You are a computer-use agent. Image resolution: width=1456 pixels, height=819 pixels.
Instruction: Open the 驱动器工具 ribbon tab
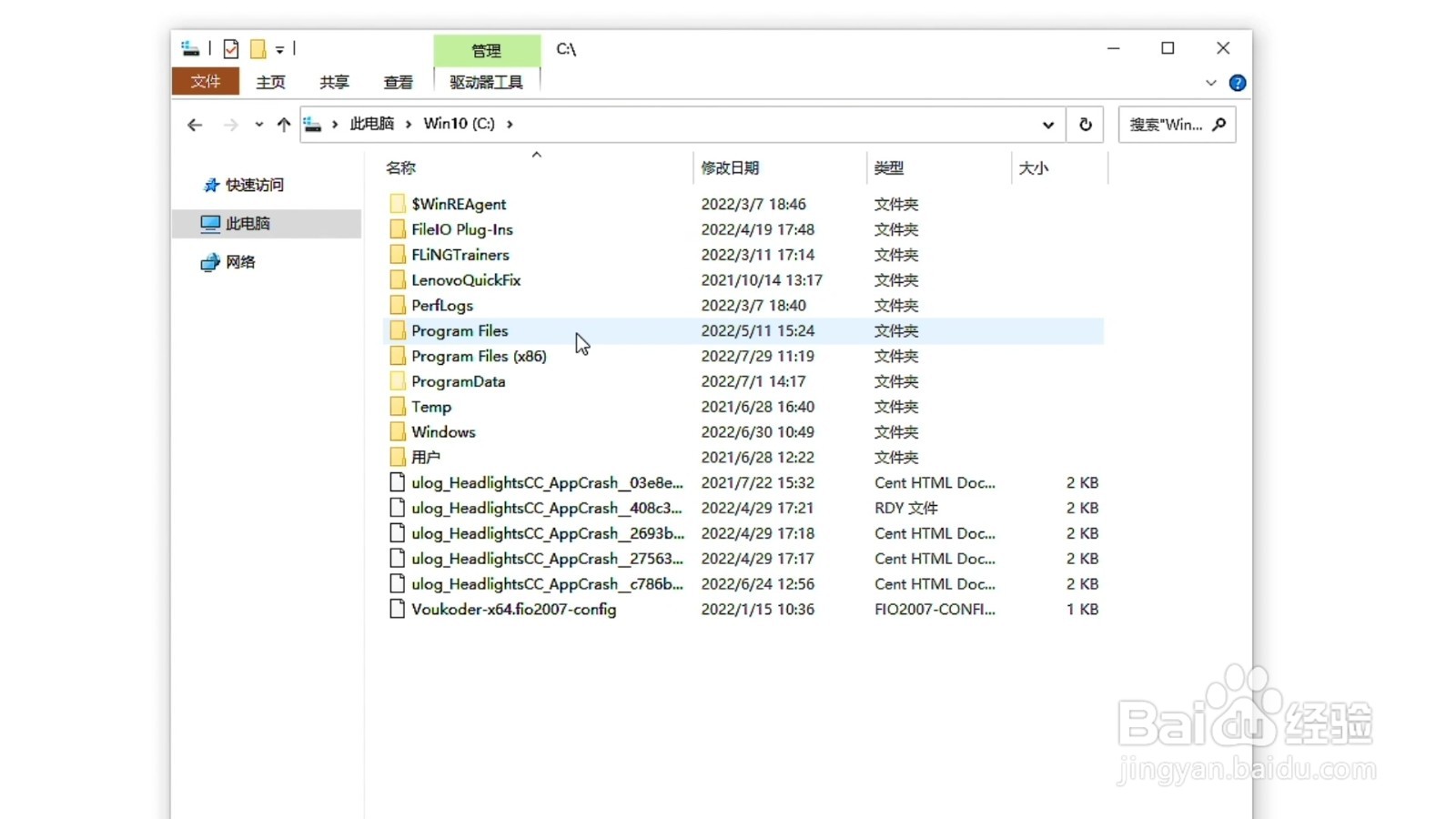(487, 82)
